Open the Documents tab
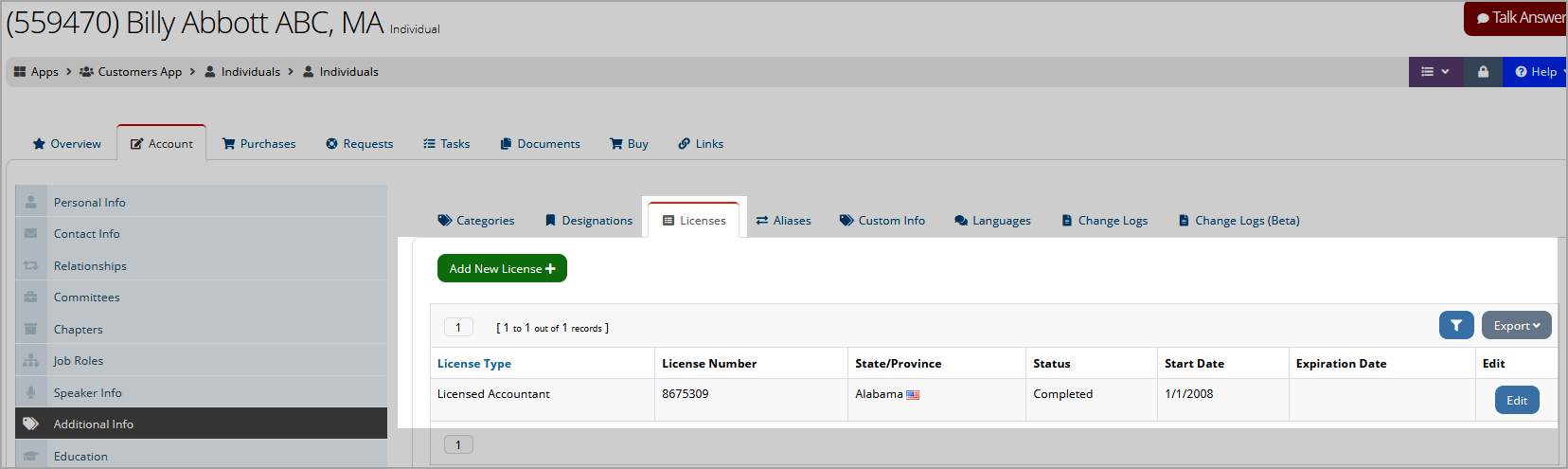The height and width of the screenshot is (469, 1568). 540,144
